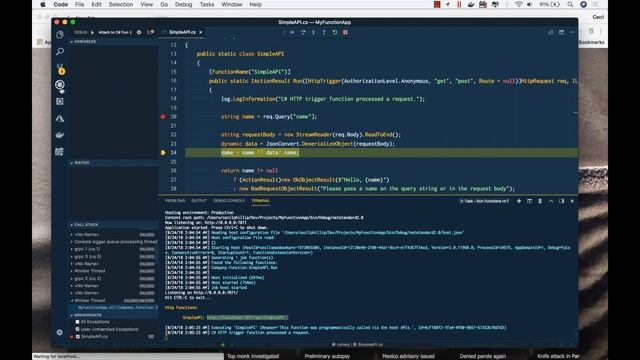Open the Debug menu in menu bar
640x360 pixels.
pos(183,4)
